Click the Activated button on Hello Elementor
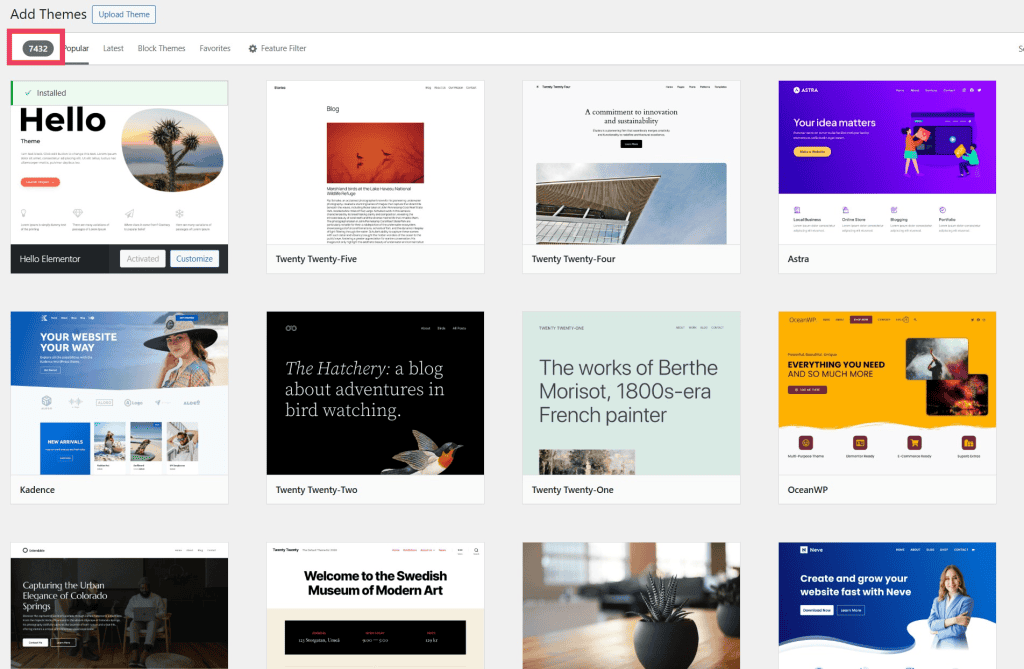Image resolution: width=1024 pixels, height=669 pixels. coord(142,259)
